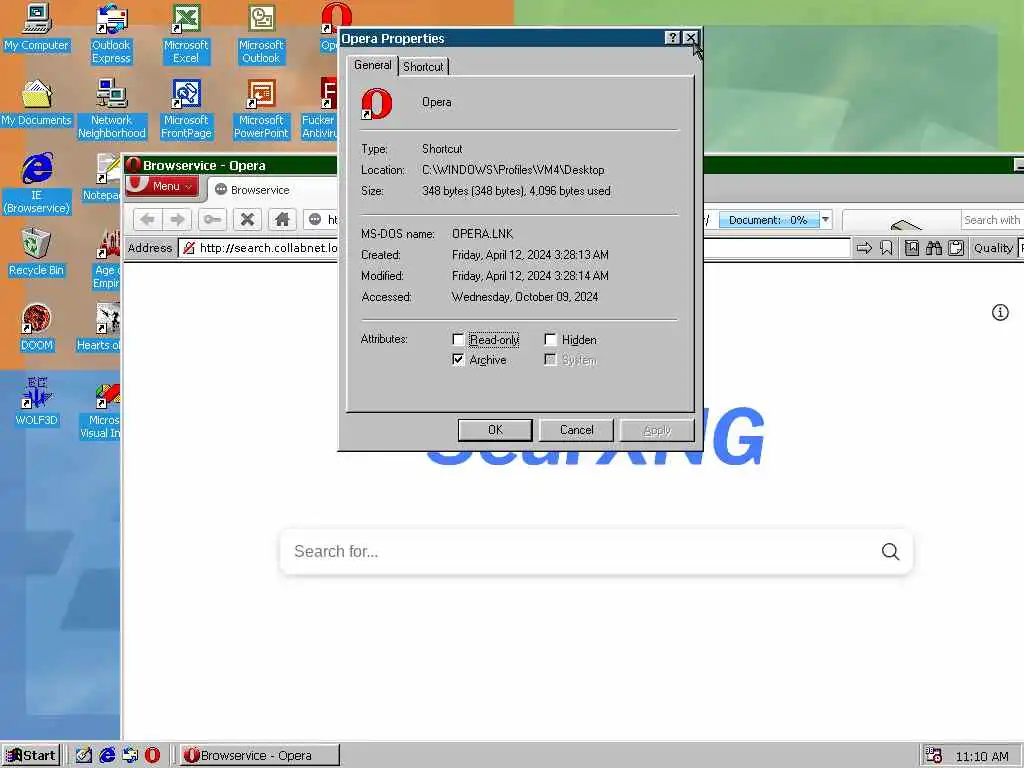This screenshot has height=768, width=1024.
Task: Select the General tab
Action: click(x=373, y=65)
